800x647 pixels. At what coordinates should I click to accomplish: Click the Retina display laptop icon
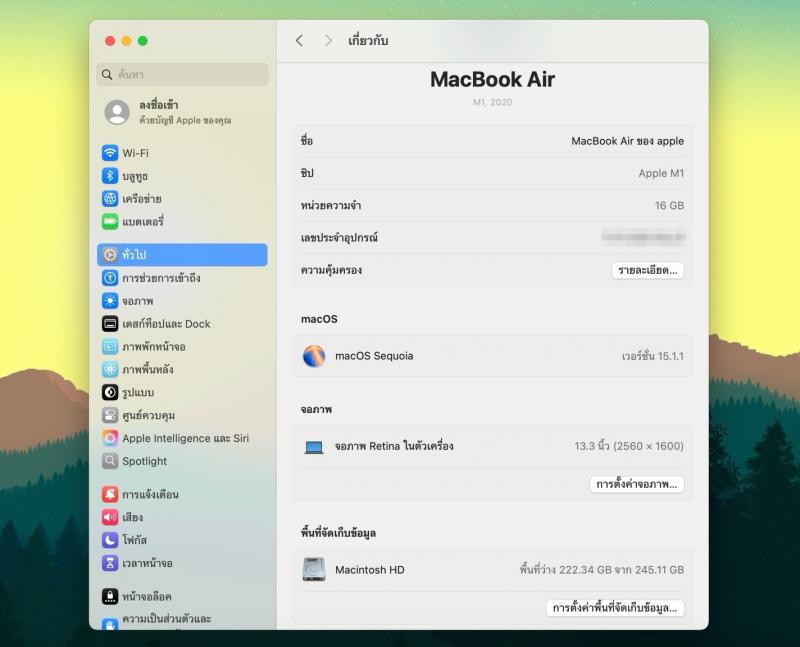[x=314, y=447]
